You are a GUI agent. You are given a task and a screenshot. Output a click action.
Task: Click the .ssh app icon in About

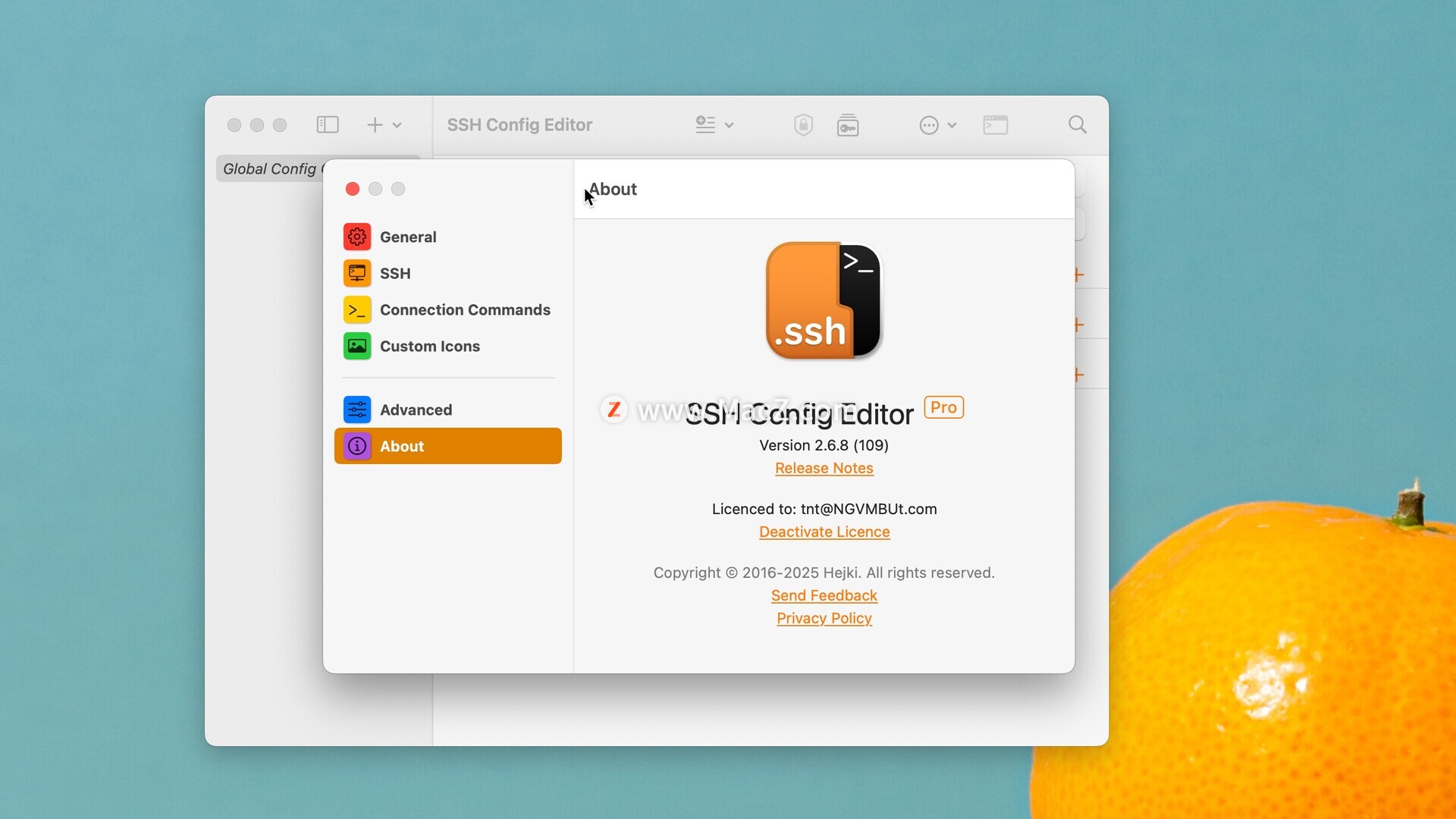point(824,300)
